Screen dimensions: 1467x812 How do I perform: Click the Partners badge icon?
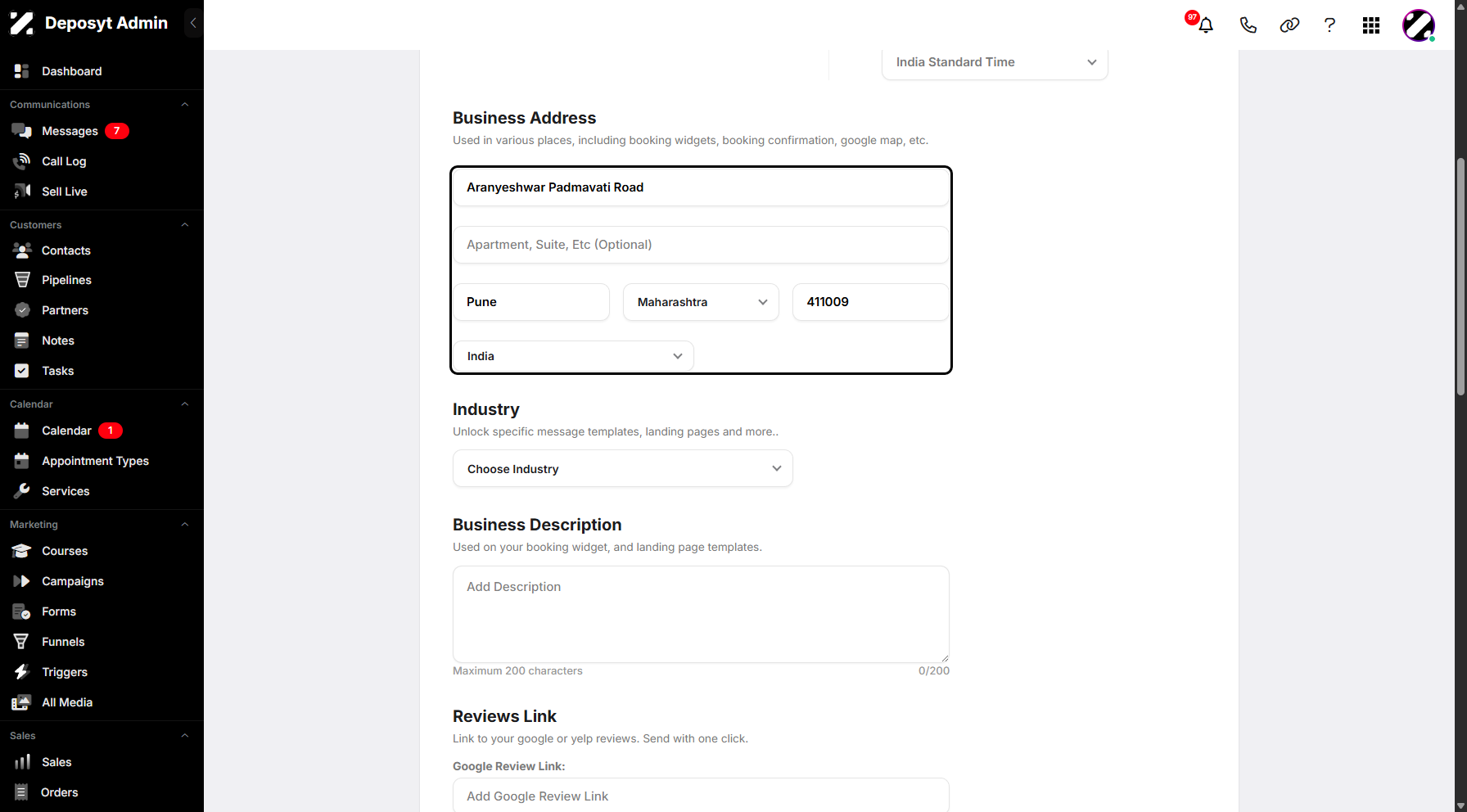[x=22, y=310]
